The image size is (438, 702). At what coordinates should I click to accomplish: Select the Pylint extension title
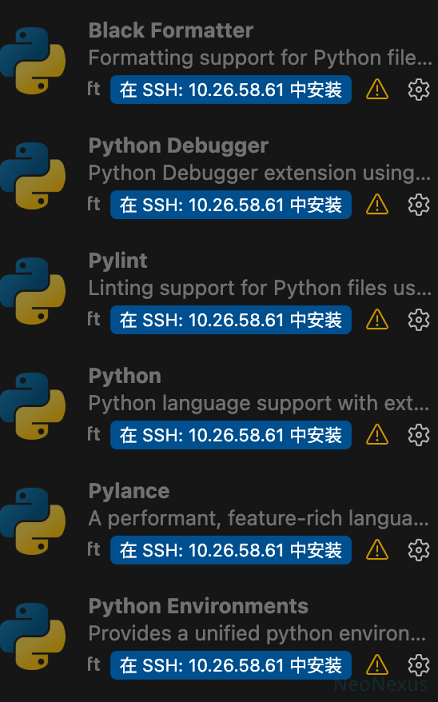click(x=118, y=261)
